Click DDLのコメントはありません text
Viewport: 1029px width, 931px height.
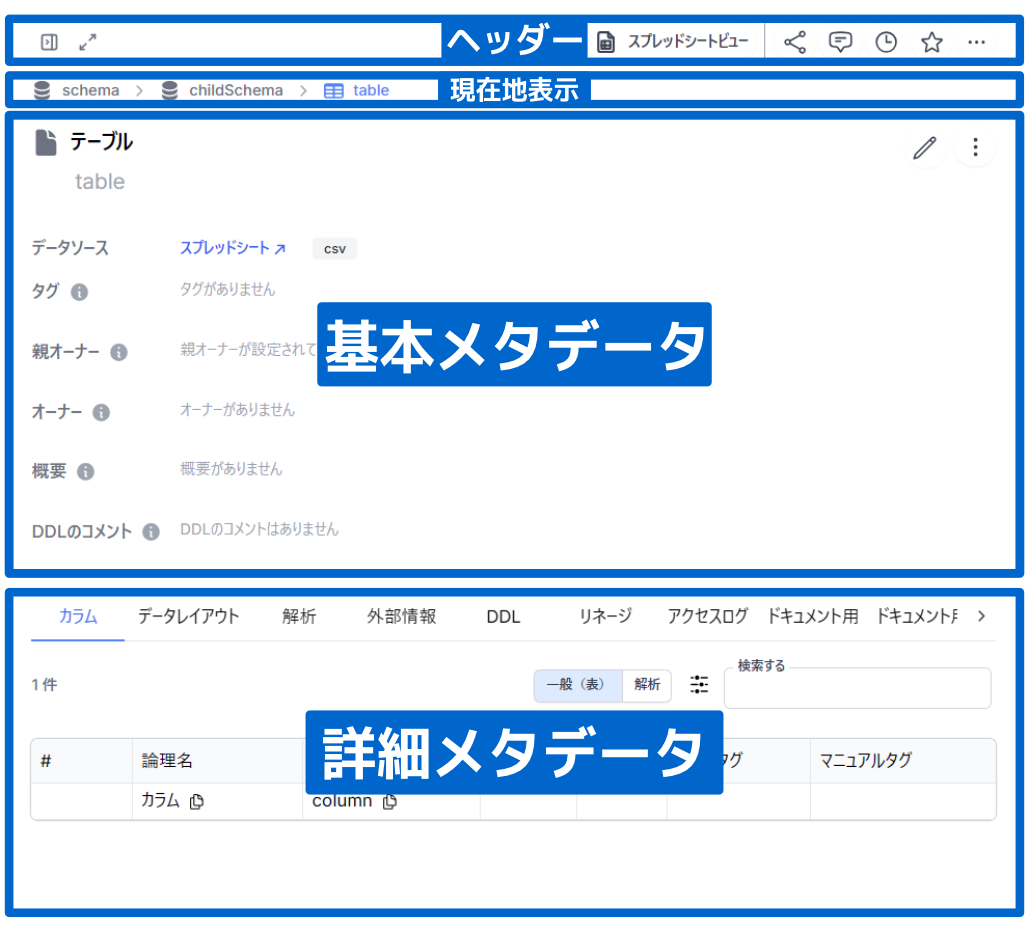click(x=259, y=529)
